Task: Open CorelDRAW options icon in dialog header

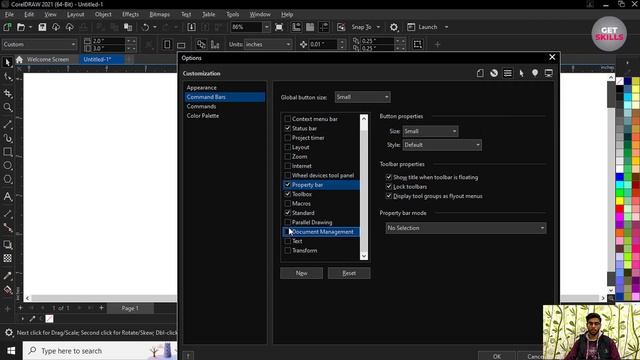Action: point(494,73)
